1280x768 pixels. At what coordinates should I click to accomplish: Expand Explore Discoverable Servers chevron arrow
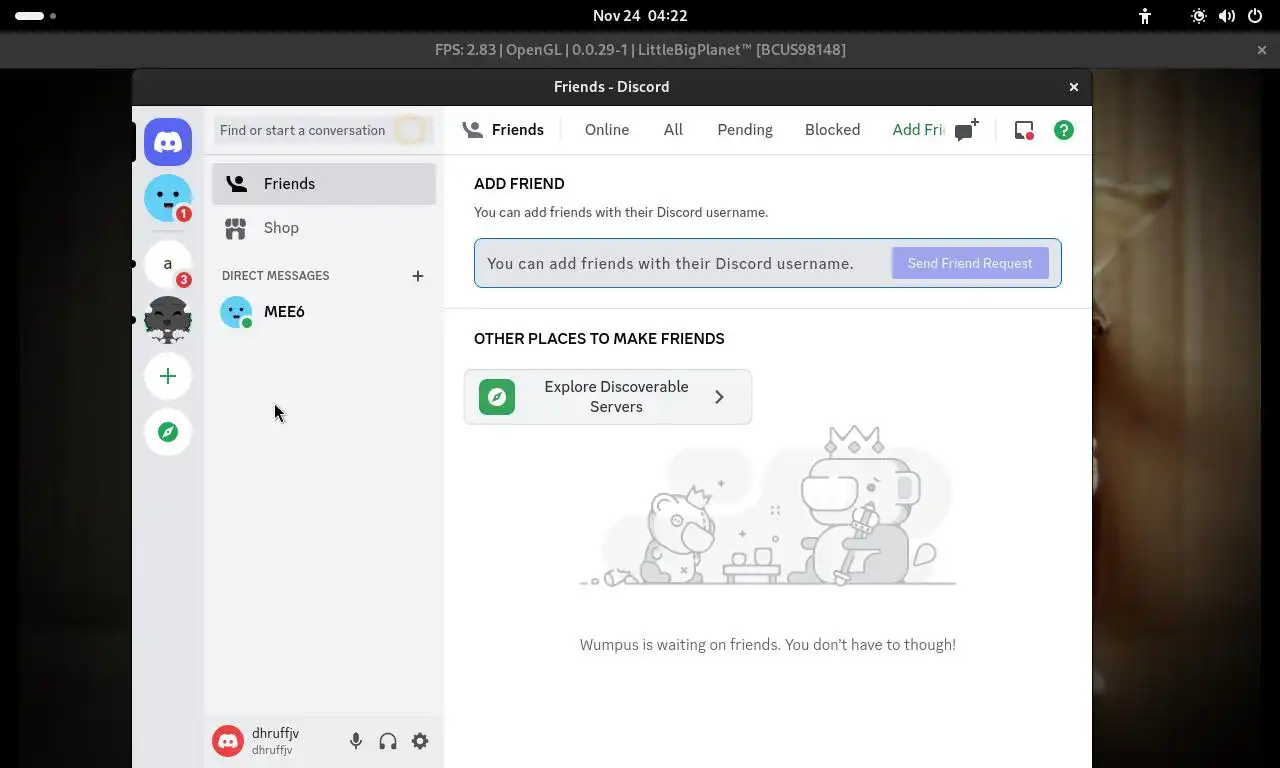(x=719, y=397)
